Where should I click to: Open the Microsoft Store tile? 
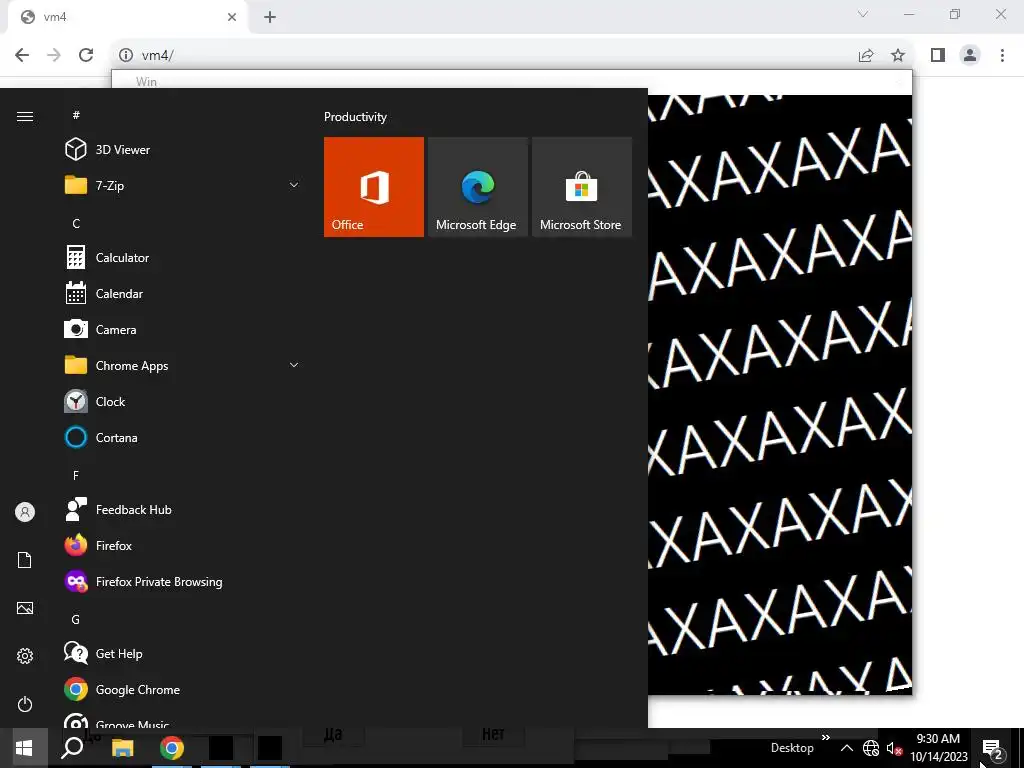pos(582,187)
